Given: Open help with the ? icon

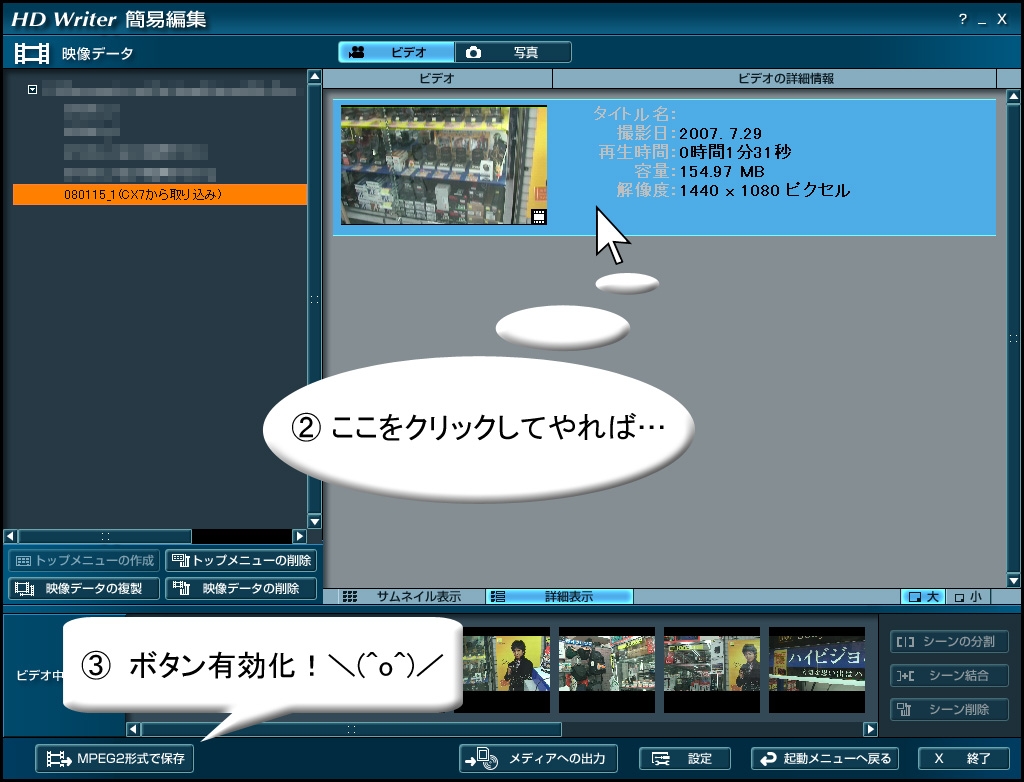Looking at the screenshot, I should (963, 19).
